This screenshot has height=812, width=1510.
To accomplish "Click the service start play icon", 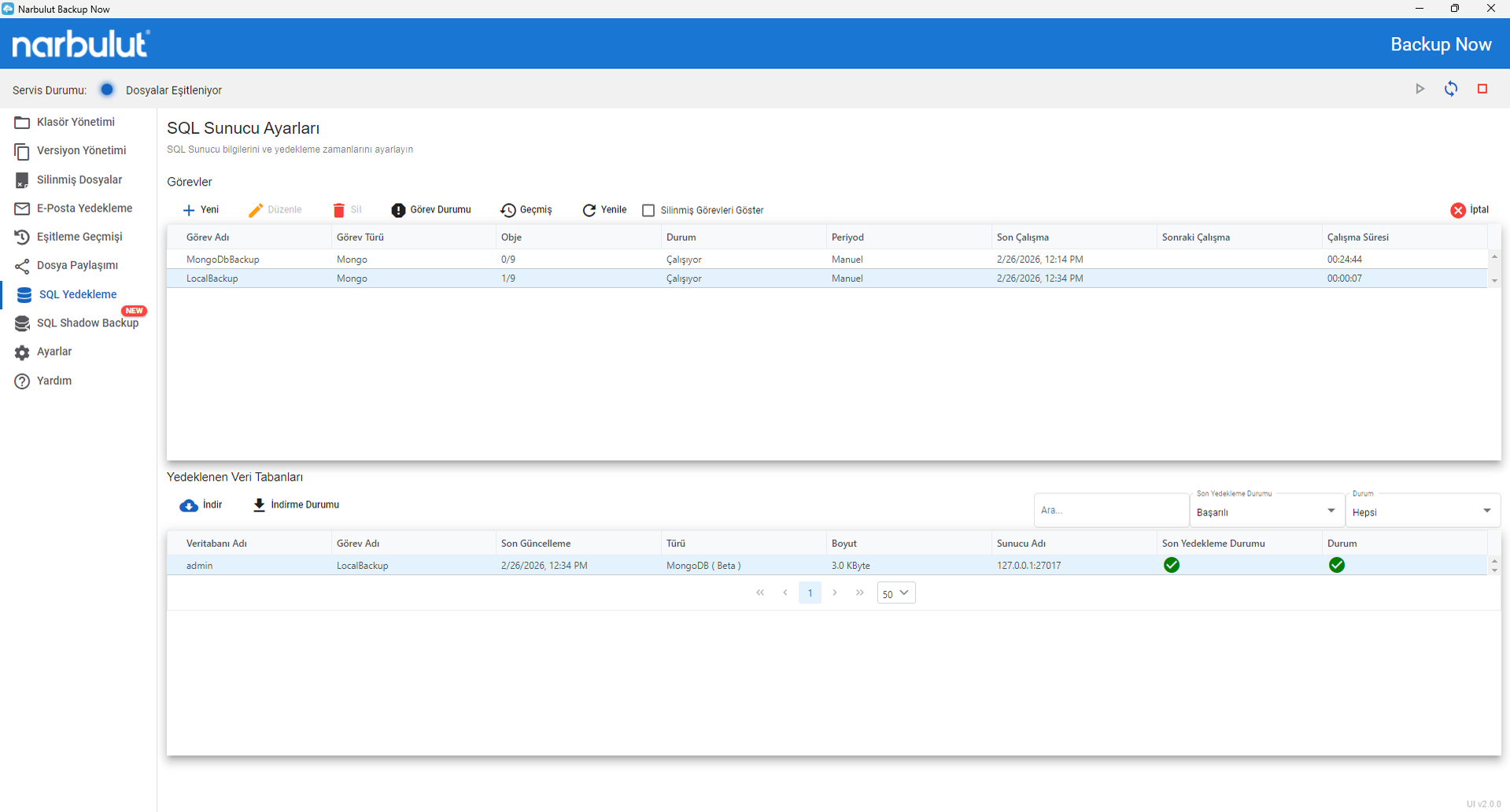I will 1420,89.
